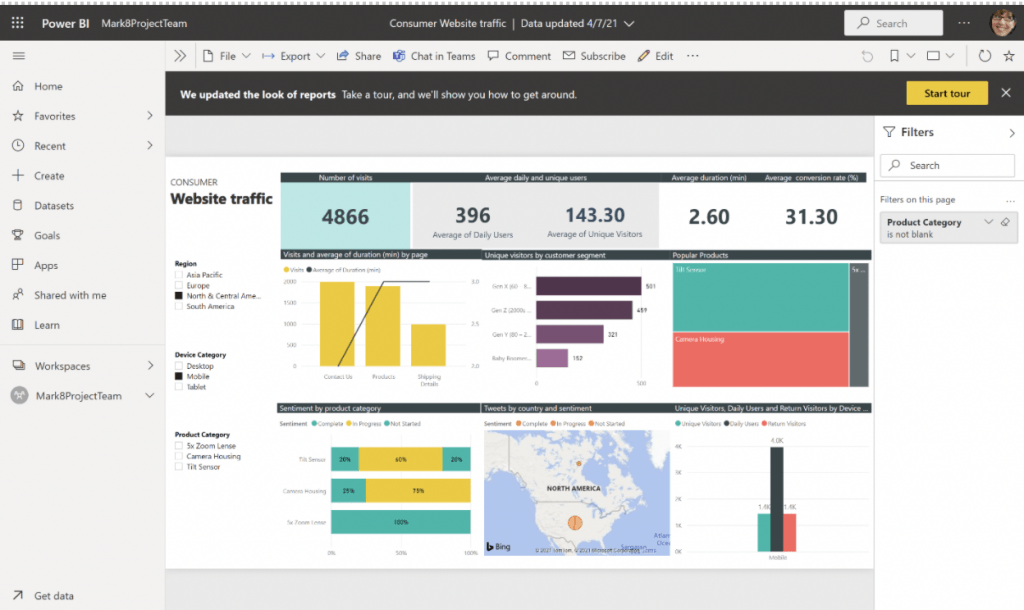Image resolution: width=1024 pixels, height=610 pixels.
Task: Open the Learn book icon
Action: (x=18, y=325)
